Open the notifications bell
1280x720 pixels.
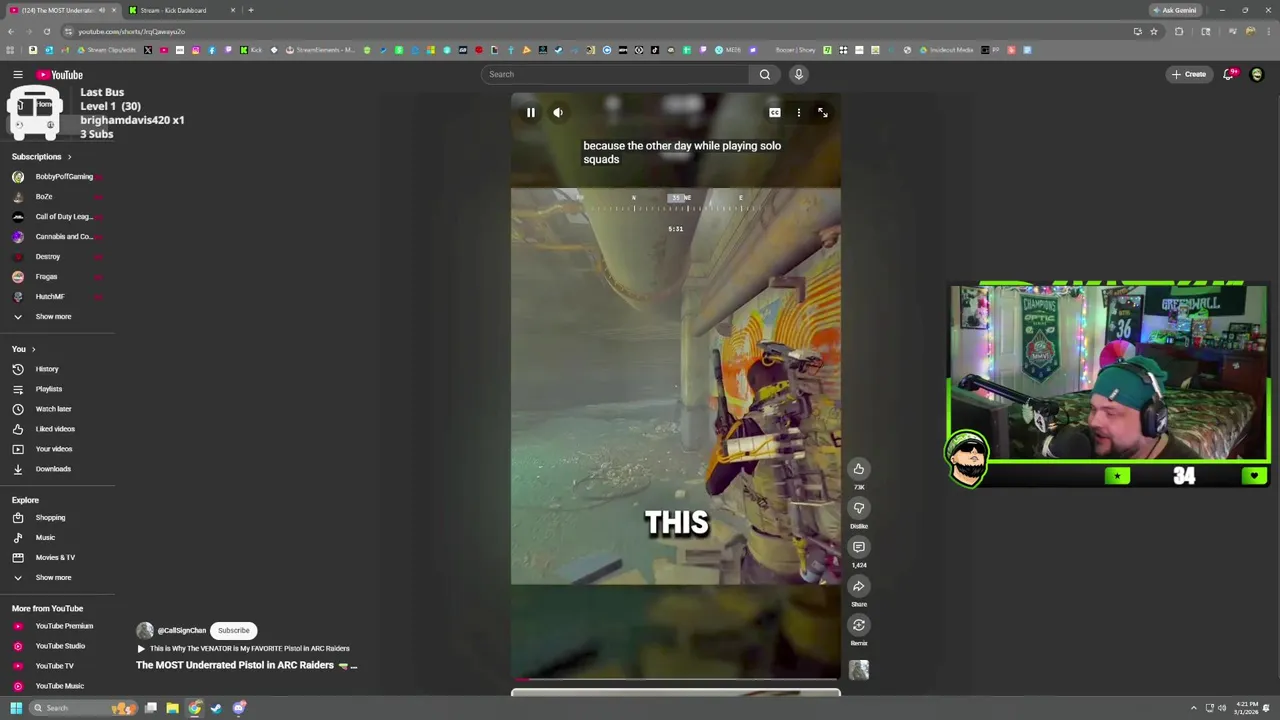(1229, 74)
